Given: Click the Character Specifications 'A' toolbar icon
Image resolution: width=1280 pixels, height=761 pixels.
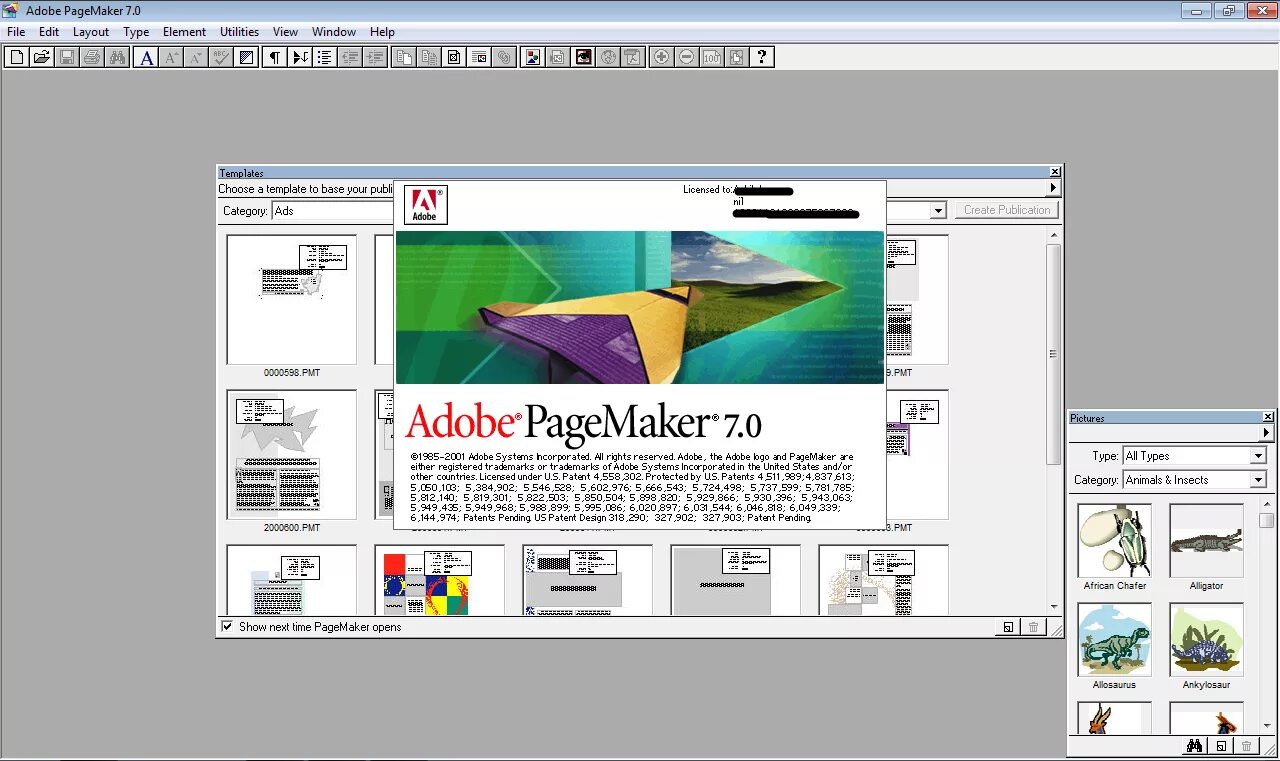Looking at the screenshot, I should tap(146, 57).
